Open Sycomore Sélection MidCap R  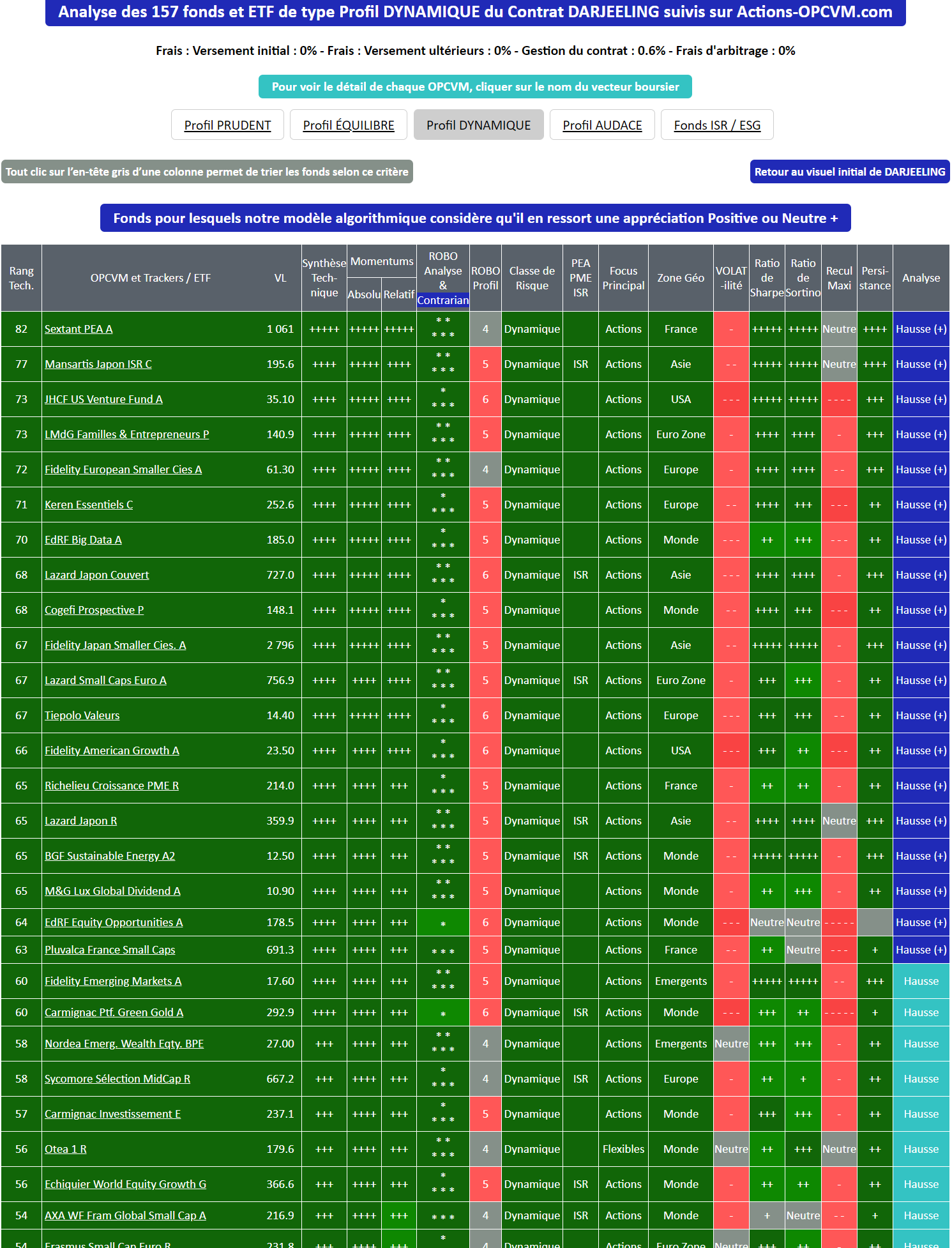pyautogui.click(x=117, y=1079)
